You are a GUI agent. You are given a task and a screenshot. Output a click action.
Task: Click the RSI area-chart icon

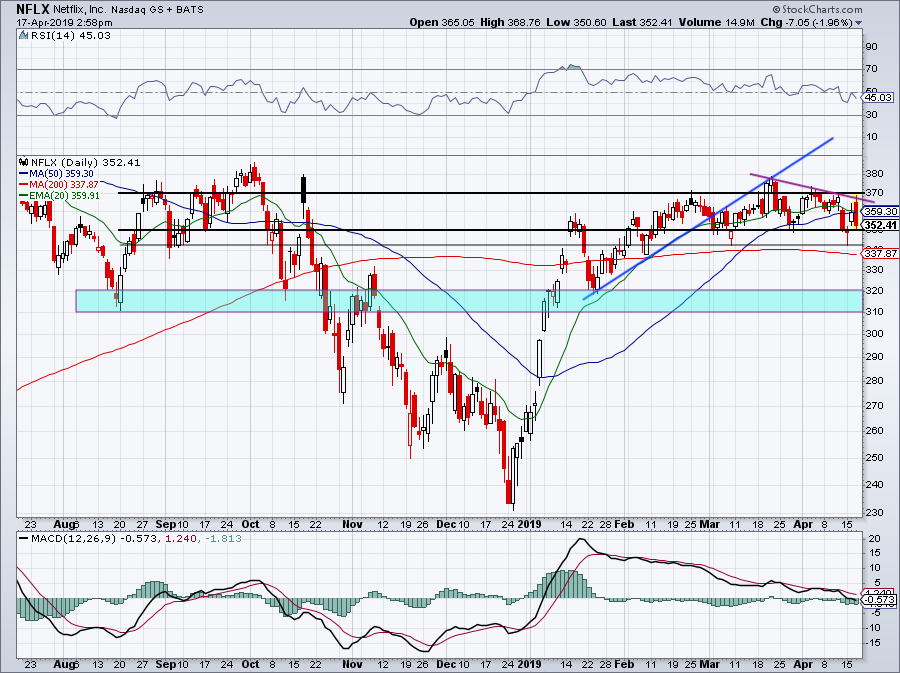24,36
